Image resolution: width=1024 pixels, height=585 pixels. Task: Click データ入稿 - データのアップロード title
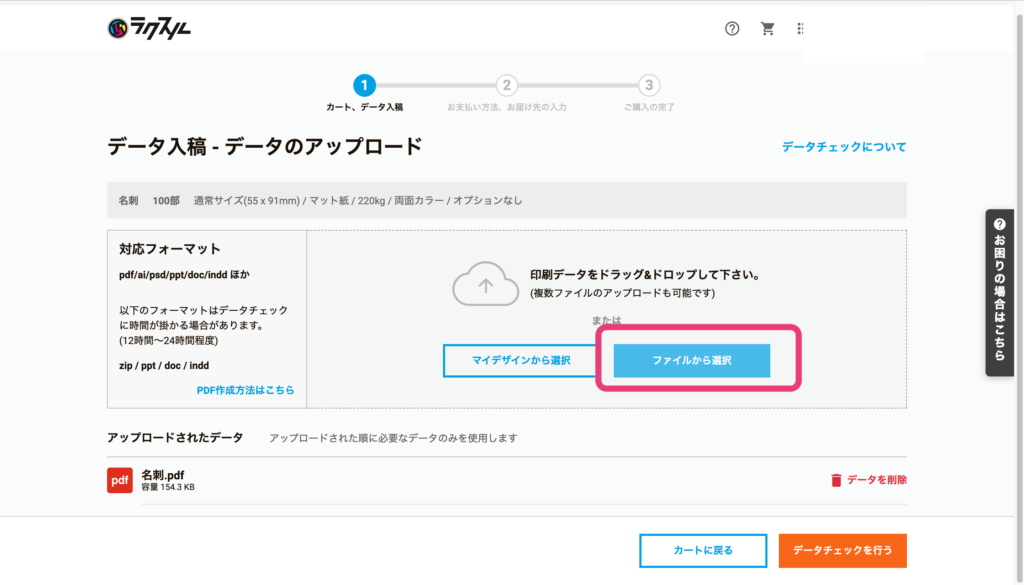[x=265, y=146]
